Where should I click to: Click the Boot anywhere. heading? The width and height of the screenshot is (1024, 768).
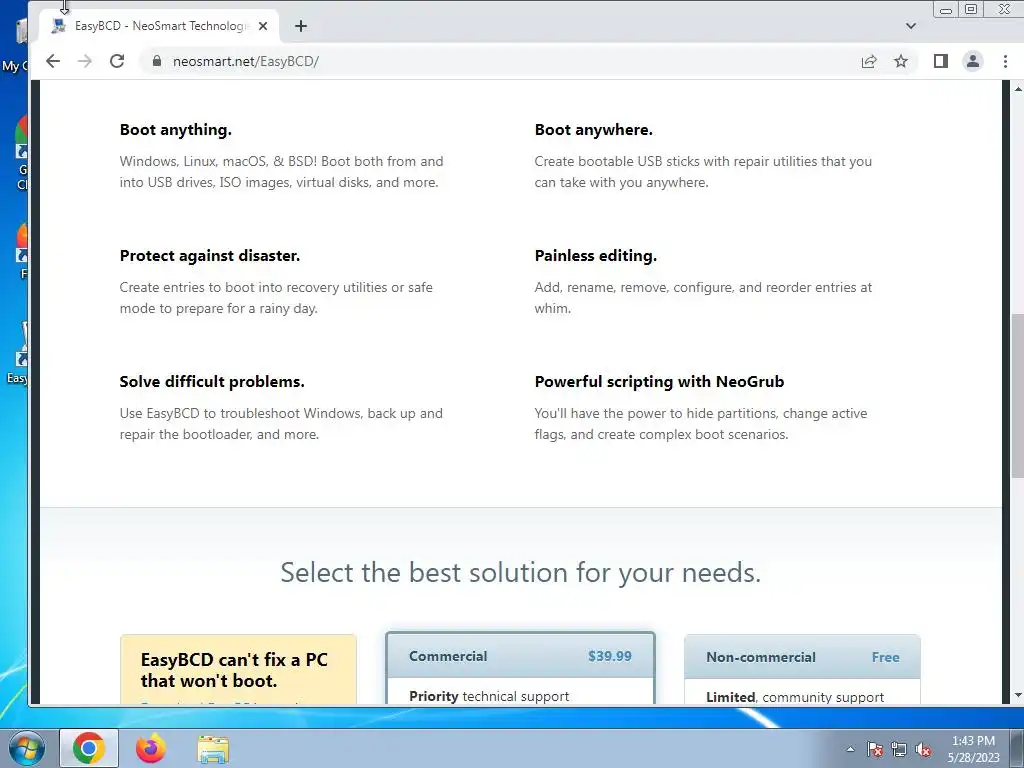[594, 129]
